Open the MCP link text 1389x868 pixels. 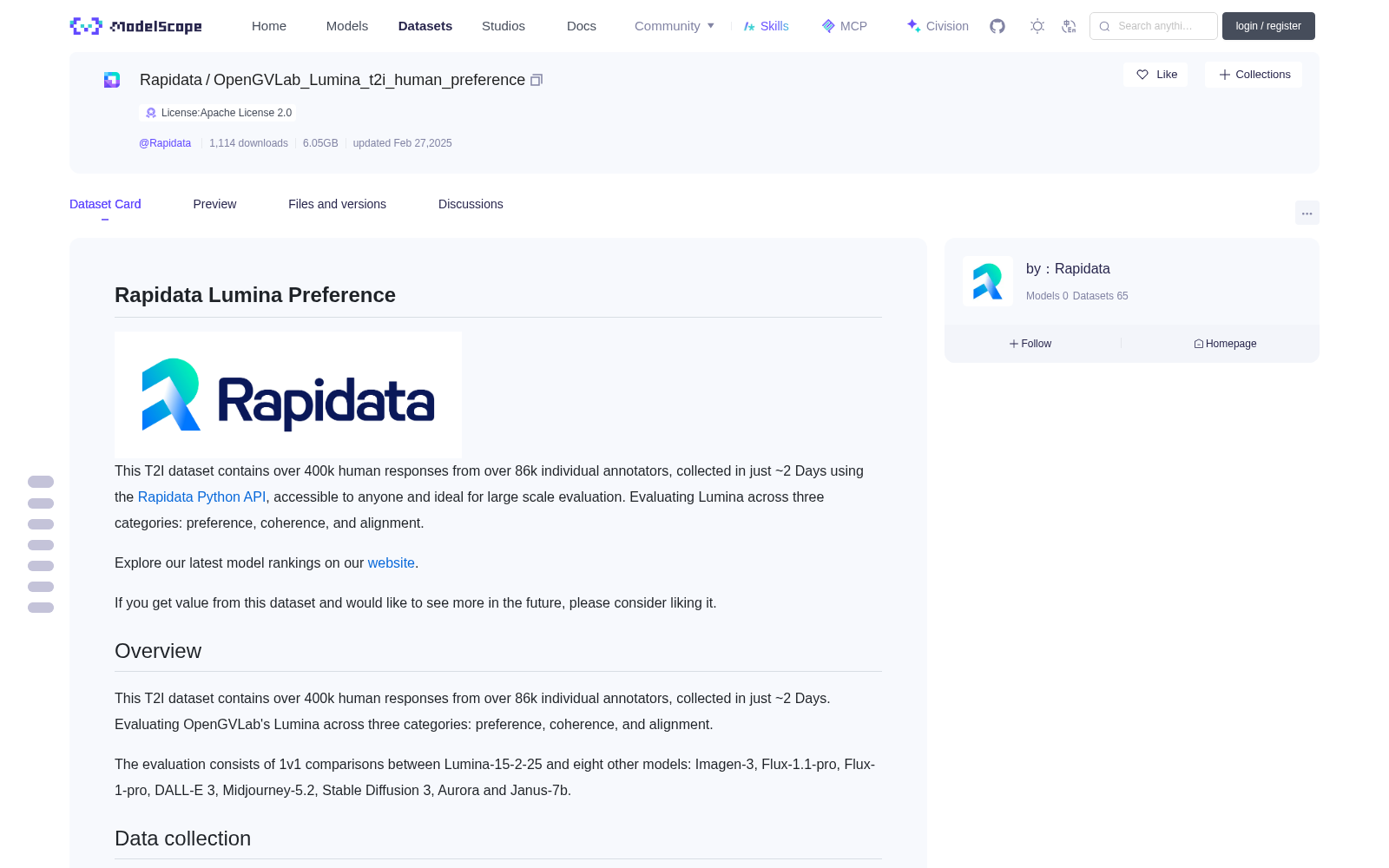(x=853, y=26)
